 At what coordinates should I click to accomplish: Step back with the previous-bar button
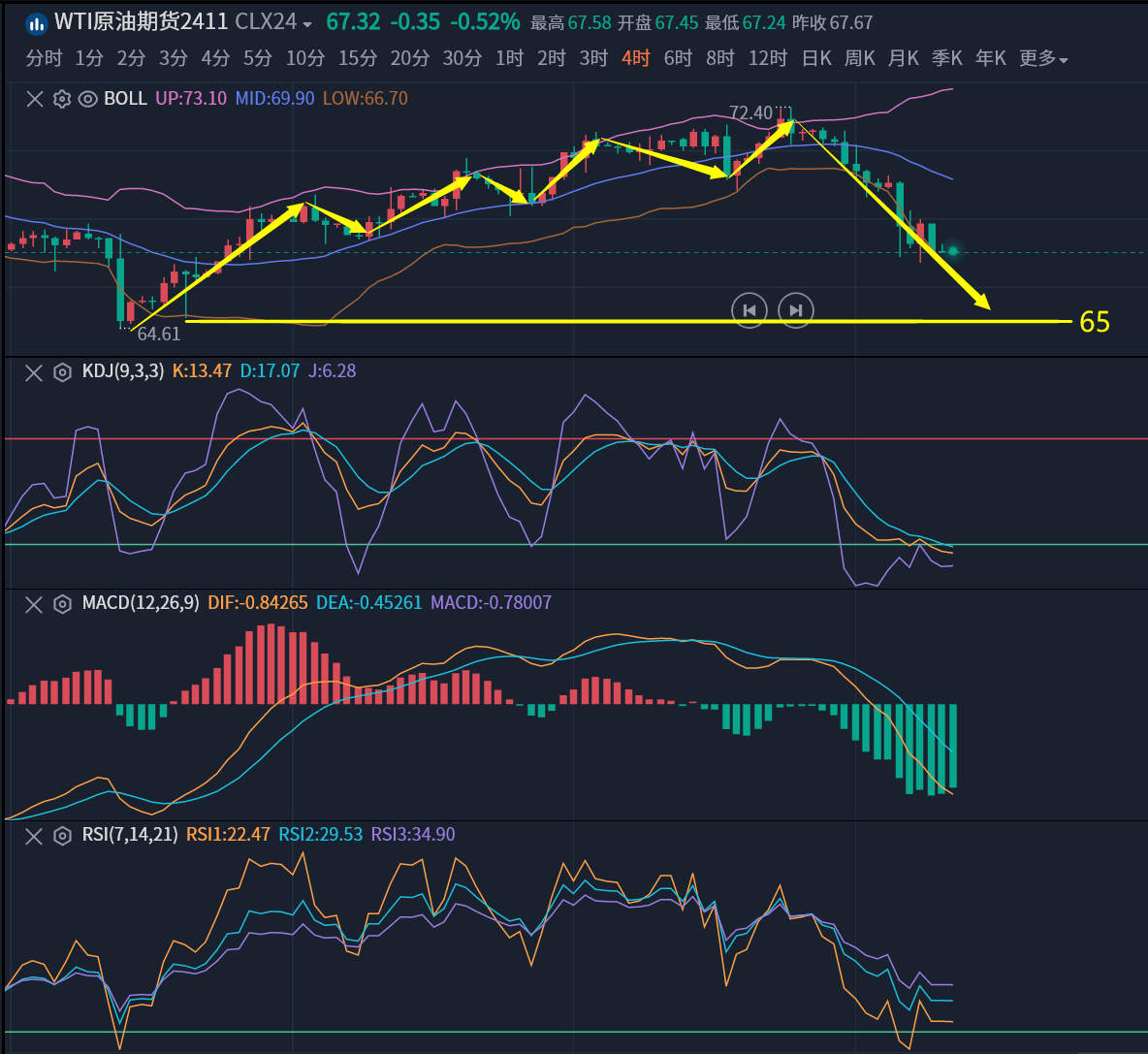tap(749, 310)
